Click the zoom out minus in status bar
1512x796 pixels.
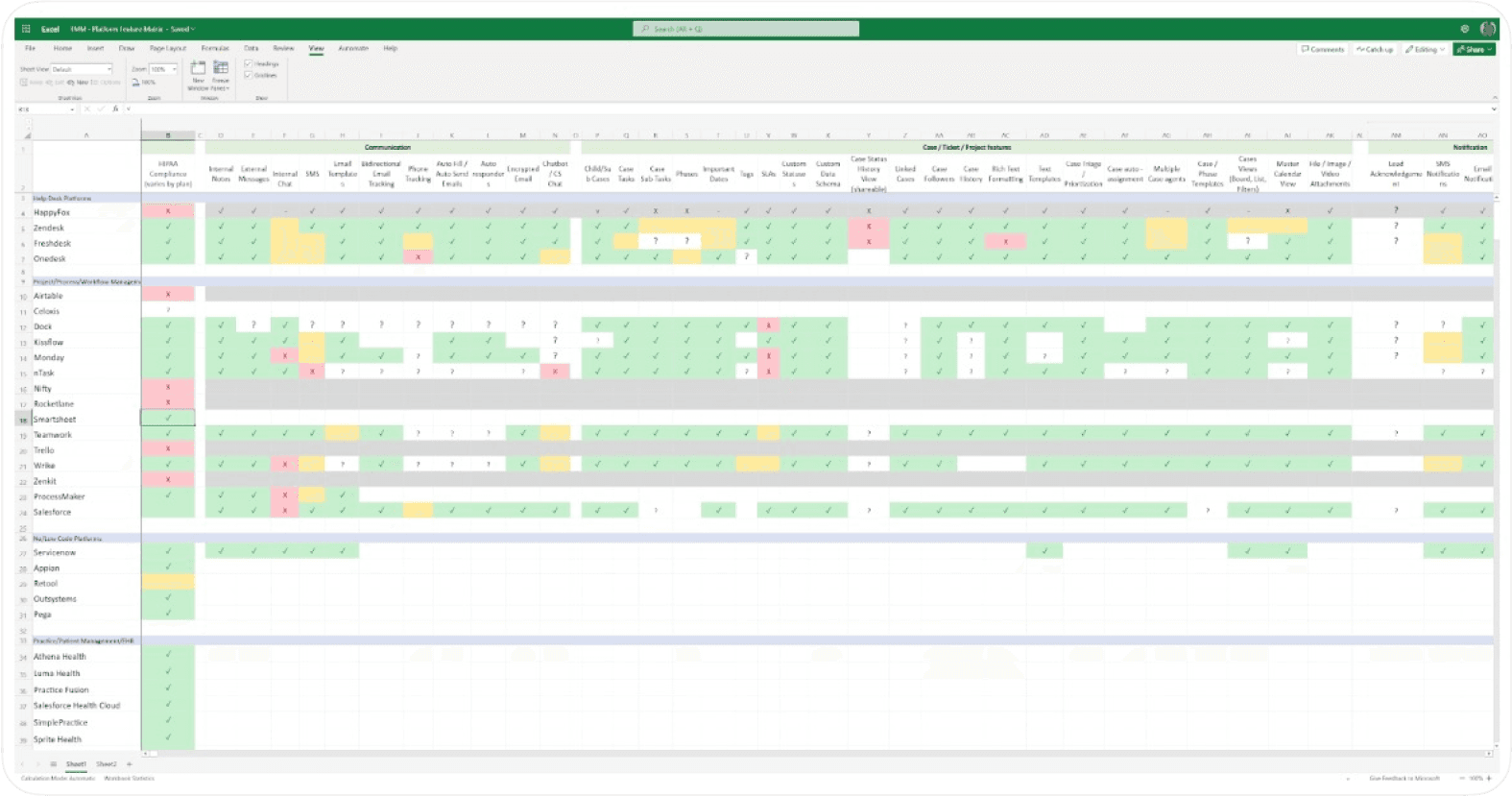pos(1460,778)
